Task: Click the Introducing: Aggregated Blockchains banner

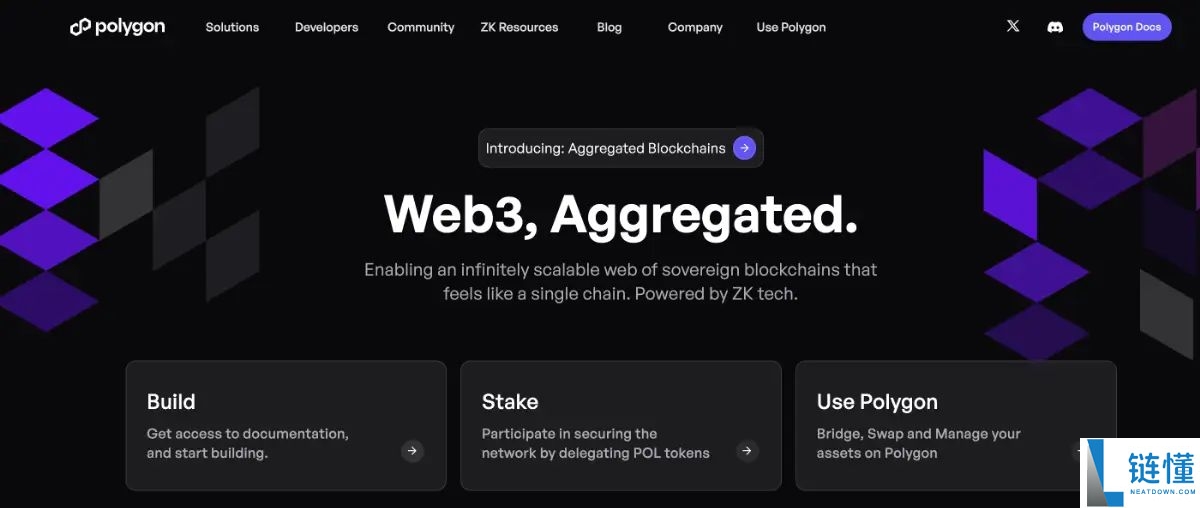Action: (x=606, y=148)
